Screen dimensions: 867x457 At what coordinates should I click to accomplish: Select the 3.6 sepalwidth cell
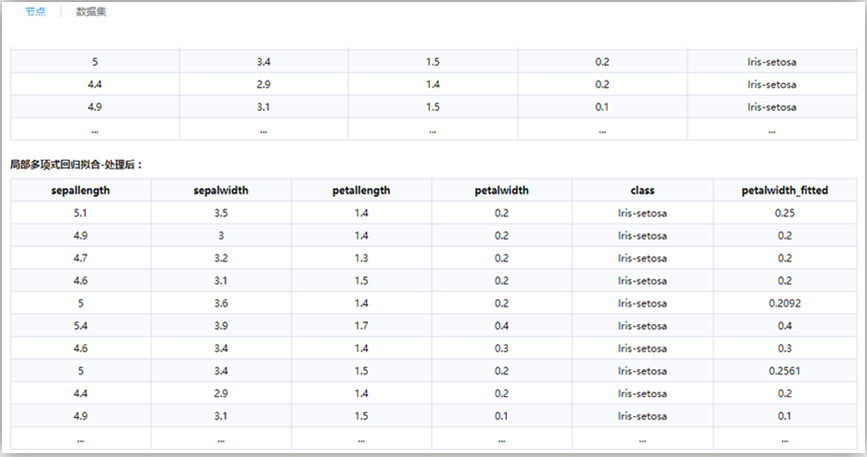point(221,303)
